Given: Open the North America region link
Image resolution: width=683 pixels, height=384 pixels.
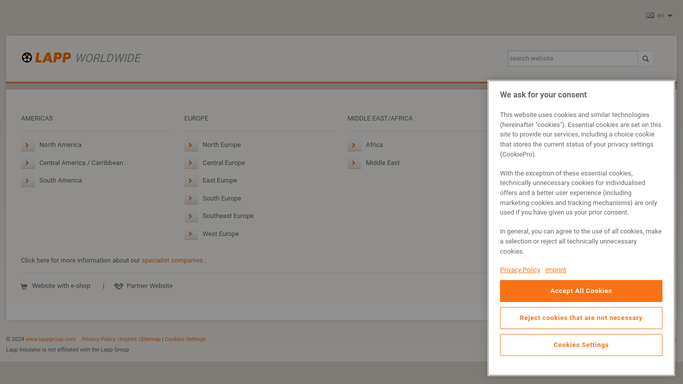Looking at the screenshot, I should coord(60,145).
